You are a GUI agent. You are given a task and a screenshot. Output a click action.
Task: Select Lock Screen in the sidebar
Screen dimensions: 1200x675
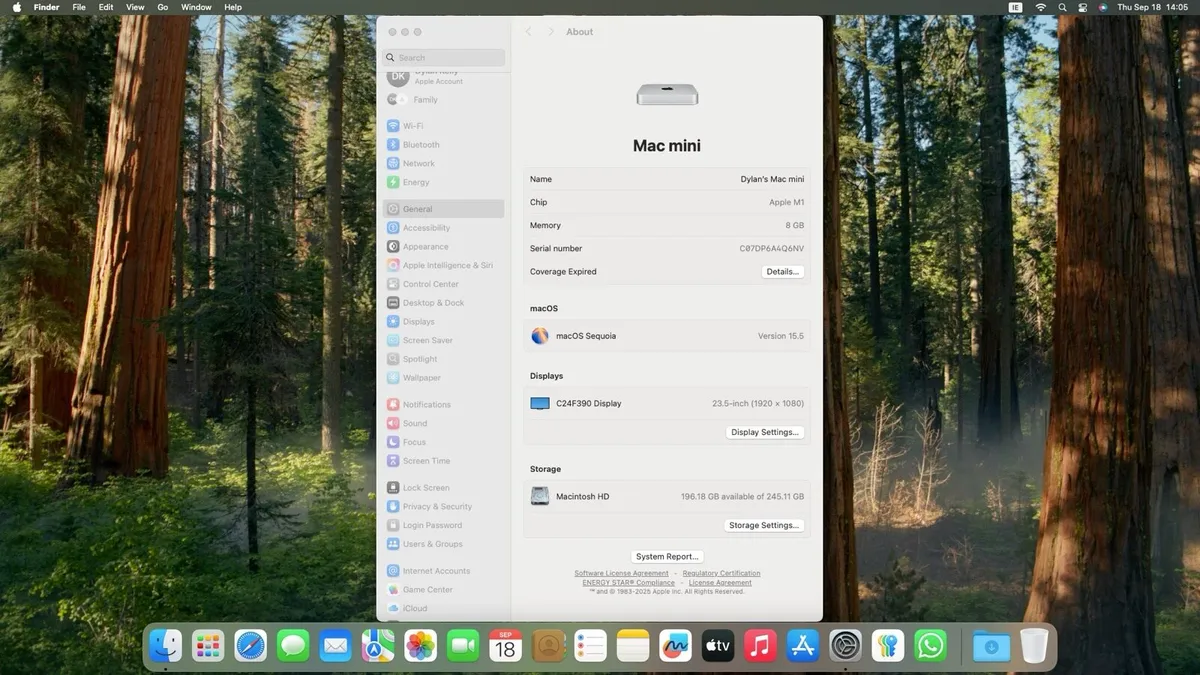click(443, 488)
